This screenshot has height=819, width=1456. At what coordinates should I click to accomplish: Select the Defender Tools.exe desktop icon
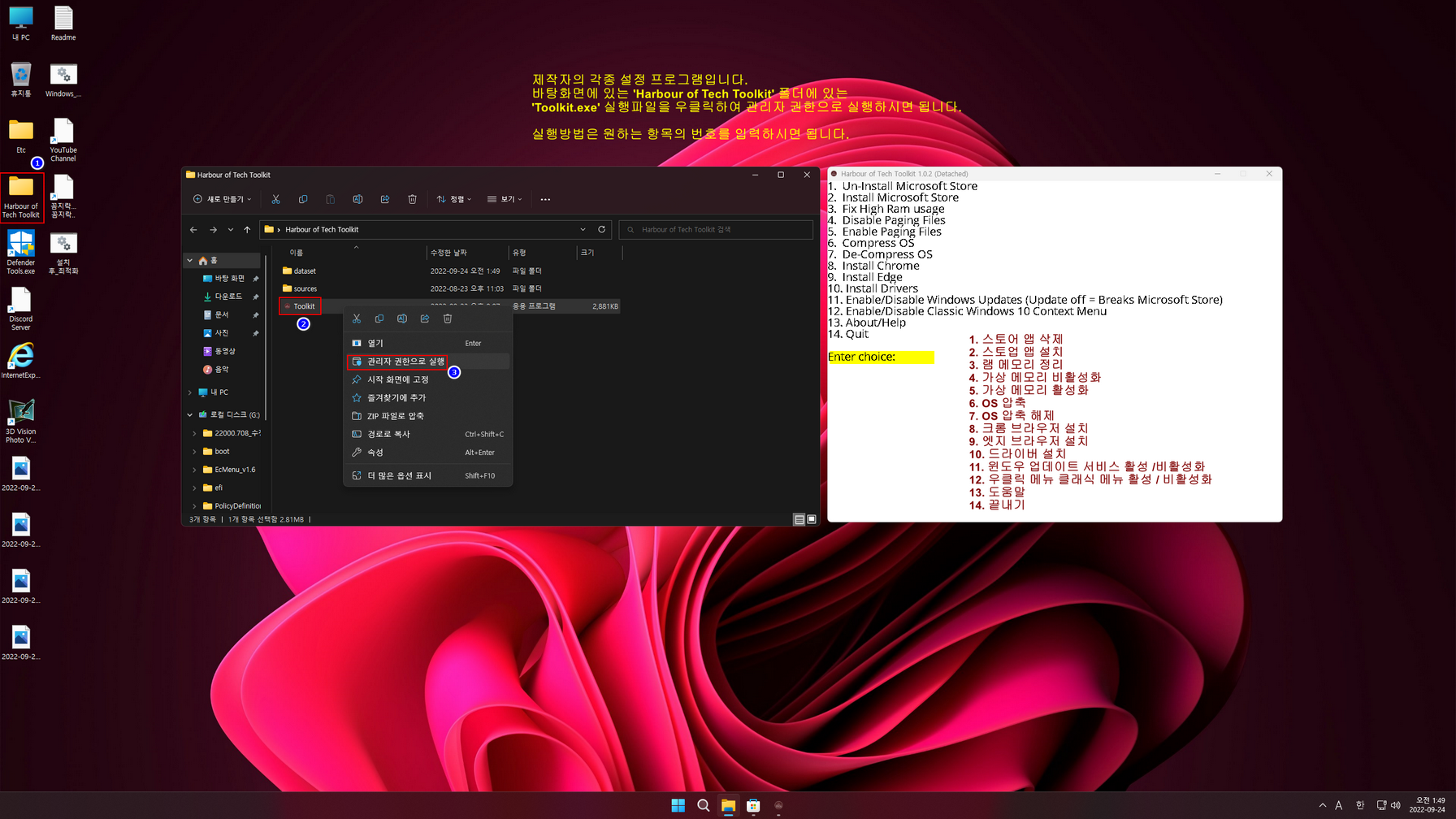(x=21, y=252)
